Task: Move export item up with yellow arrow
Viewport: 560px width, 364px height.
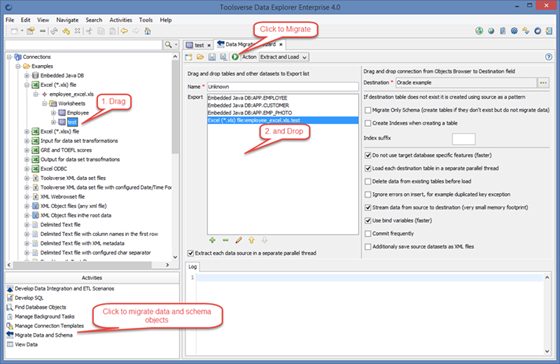Action: coord(251,240)
